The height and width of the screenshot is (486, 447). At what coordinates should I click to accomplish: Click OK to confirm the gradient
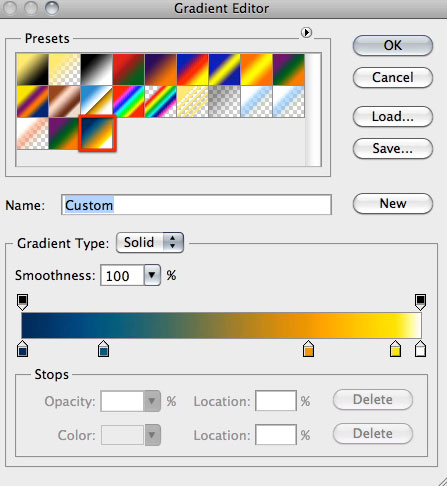[x=393, y=45]
